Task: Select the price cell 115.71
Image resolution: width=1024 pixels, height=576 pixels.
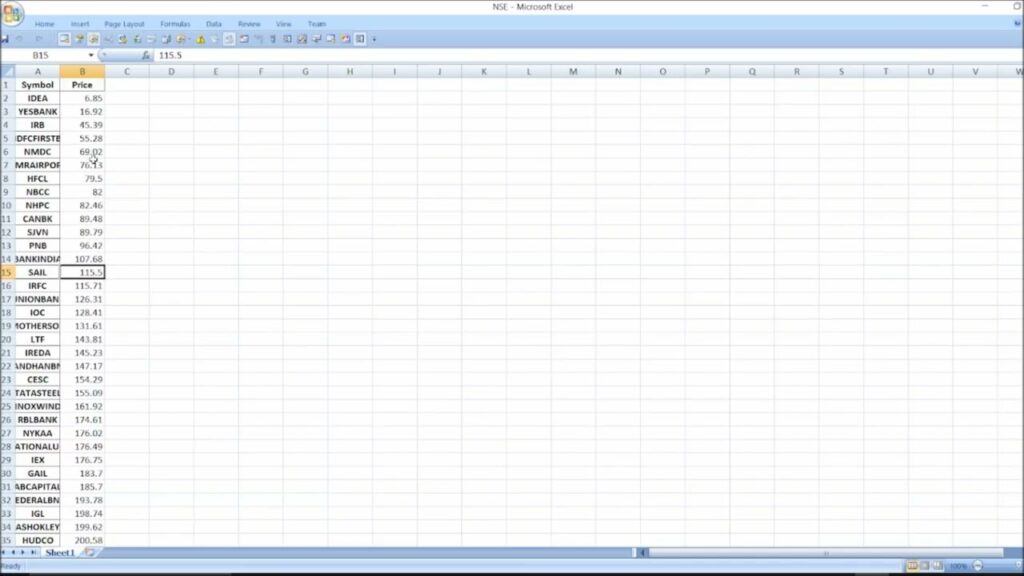Action: point(82,285)
